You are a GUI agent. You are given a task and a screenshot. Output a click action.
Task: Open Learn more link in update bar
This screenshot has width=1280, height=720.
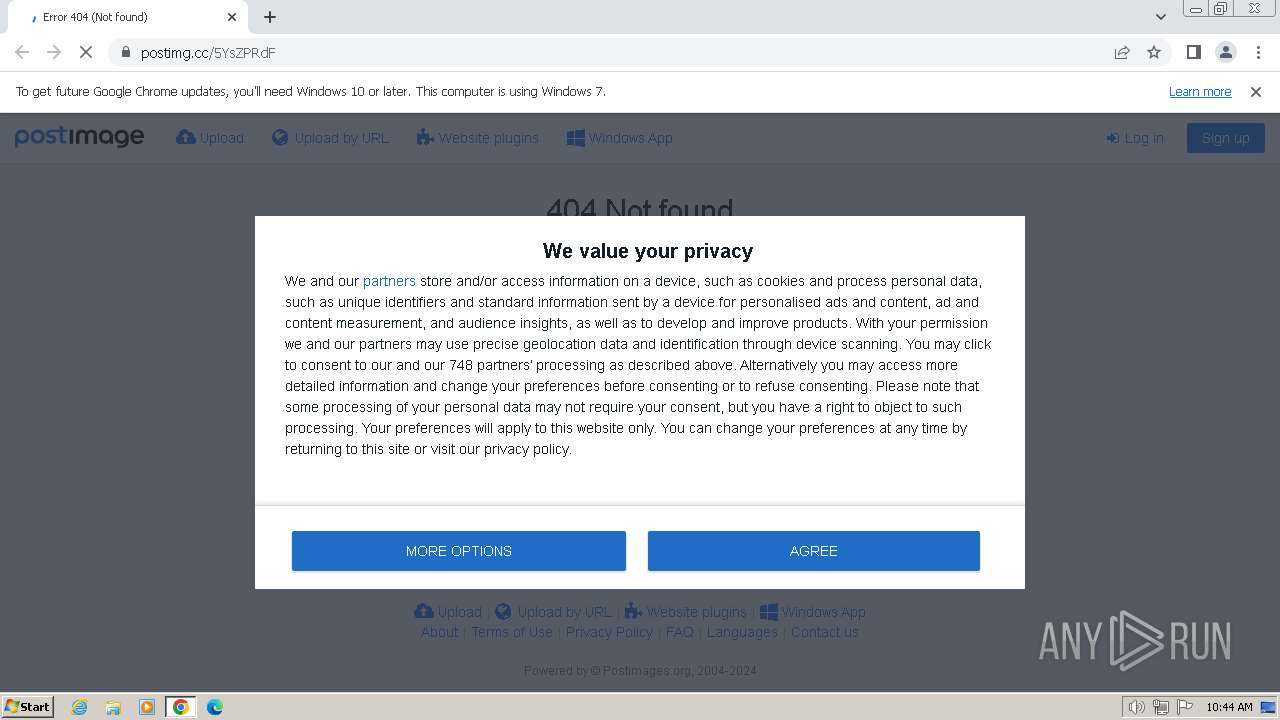1200,91
